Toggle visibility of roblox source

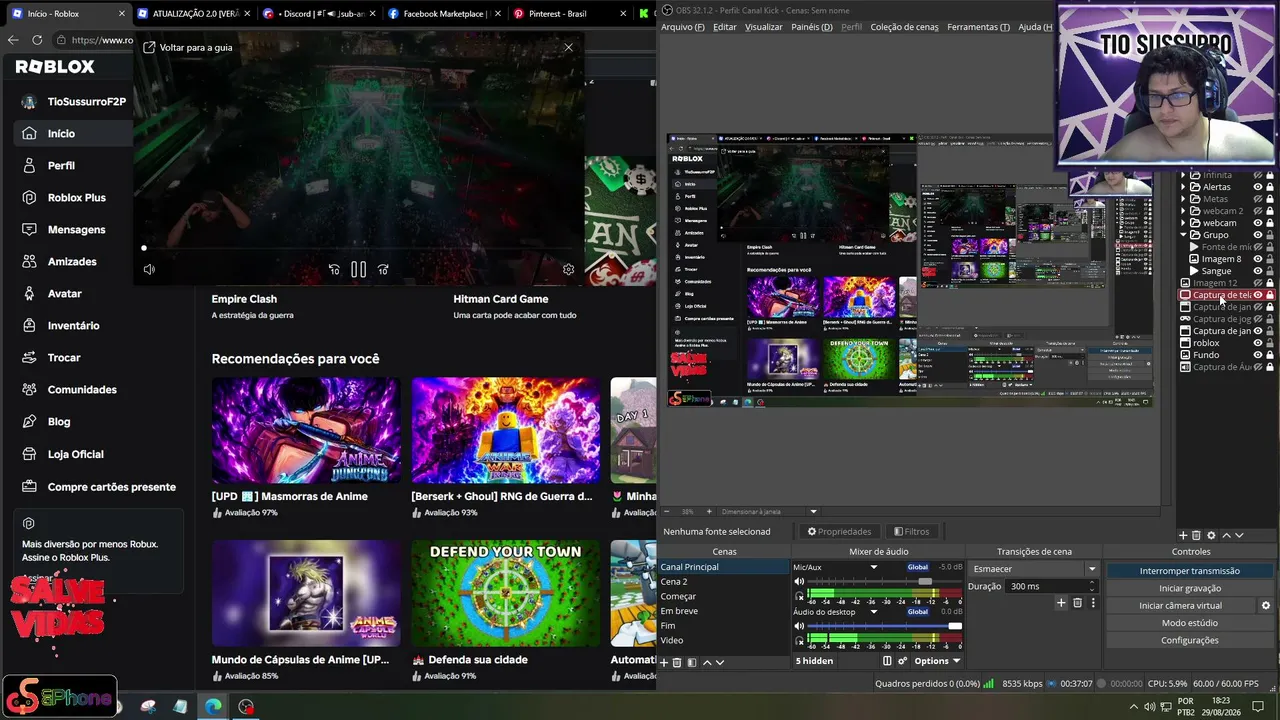point(1258,343)
